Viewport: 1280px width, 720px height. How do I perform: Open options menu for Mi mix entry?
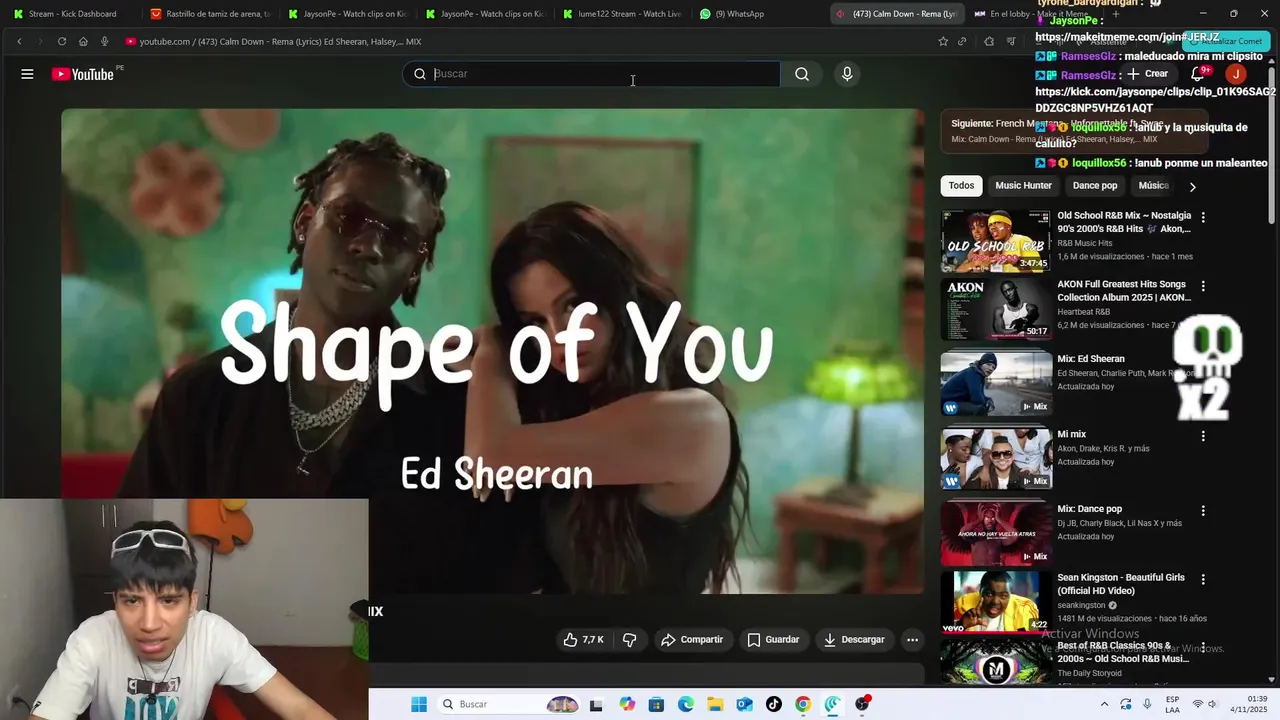(x=1203, y=436)
